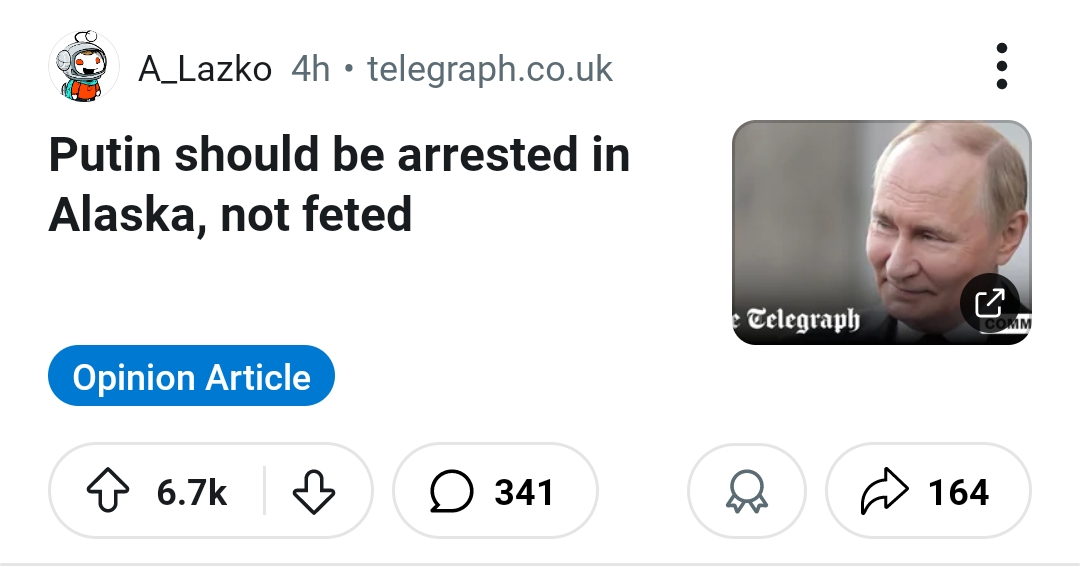Give an award using the ribbon icon
The image size is (1080, 579).
[x=746, y=492]
